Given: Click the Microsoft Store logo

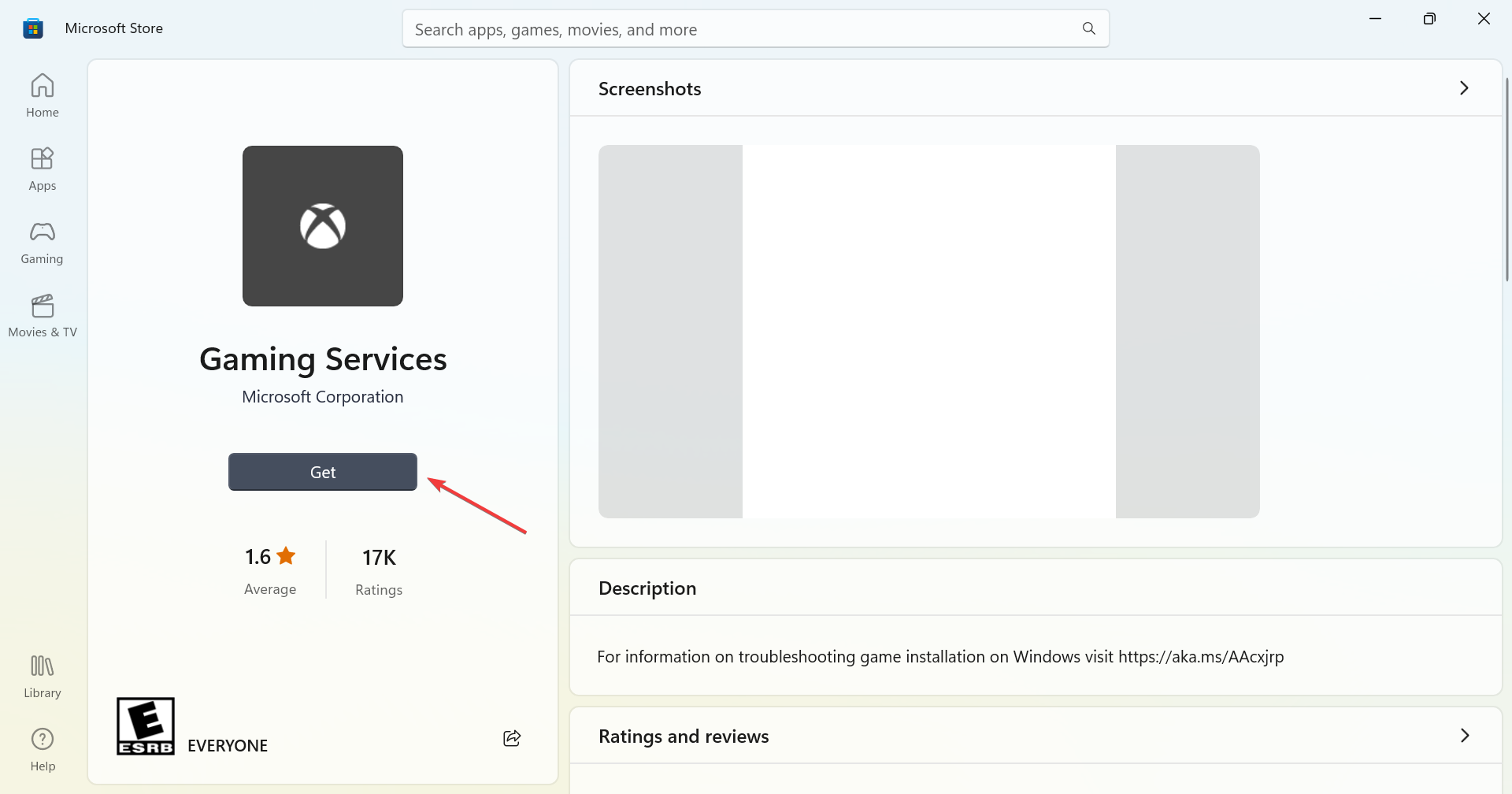Looking at the screenshot, I should tap(32, 28).
